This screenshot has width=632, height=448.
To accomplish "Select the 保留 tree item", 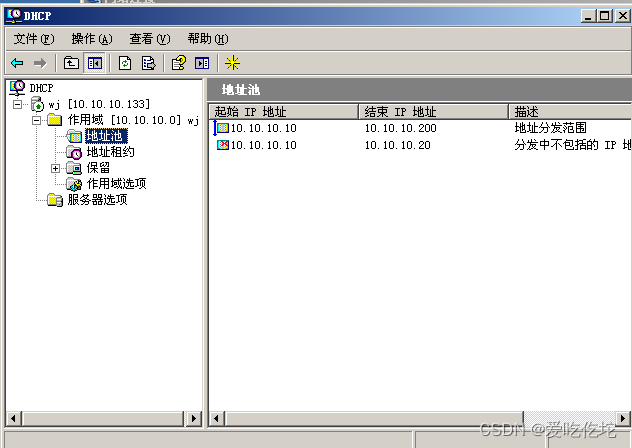I will pyautogui.click(x=98, y=168).
